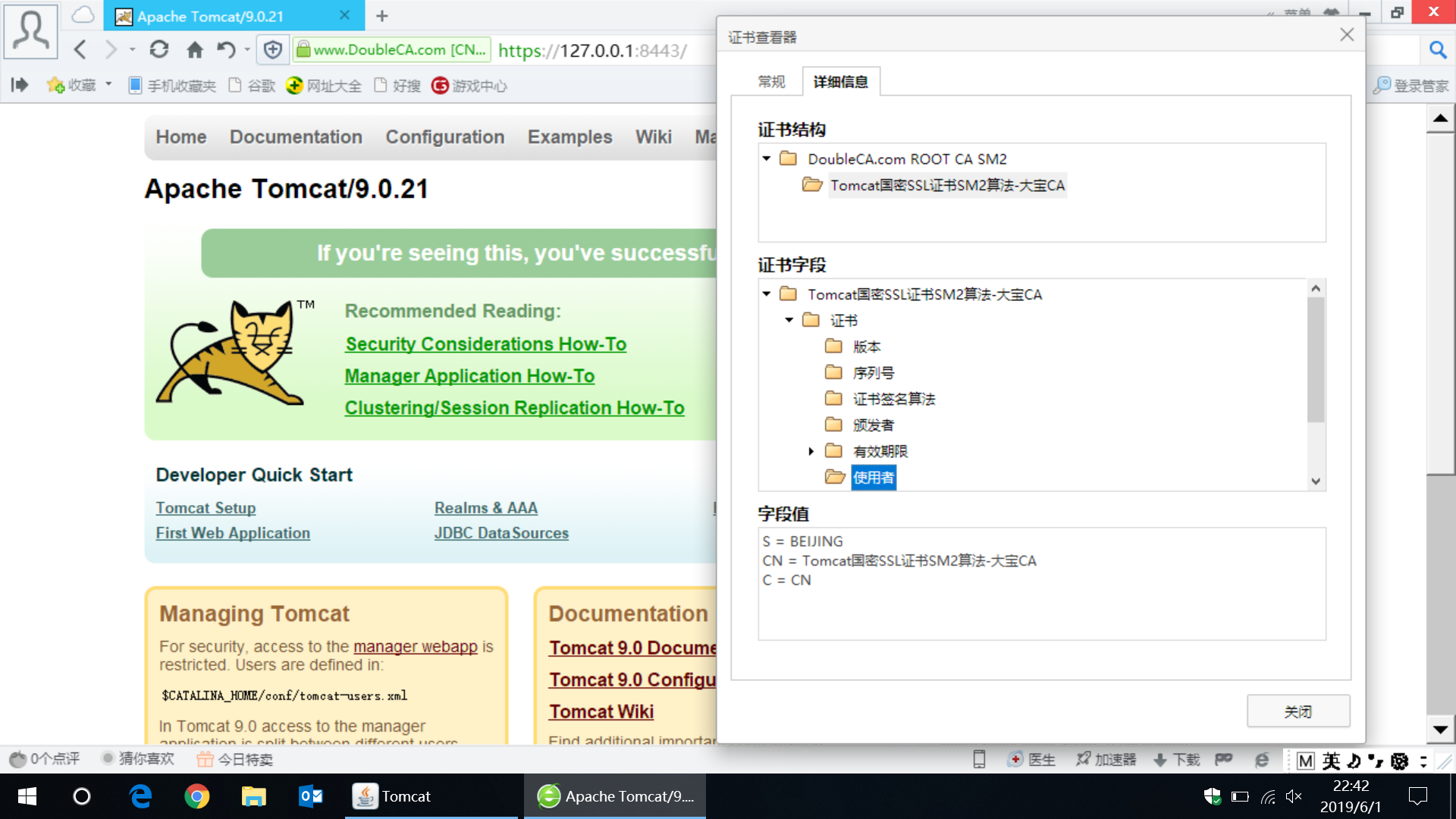1456x819 pixels.
Task: Select the 证书签名算法 field
Action: (x=893, y=399)
